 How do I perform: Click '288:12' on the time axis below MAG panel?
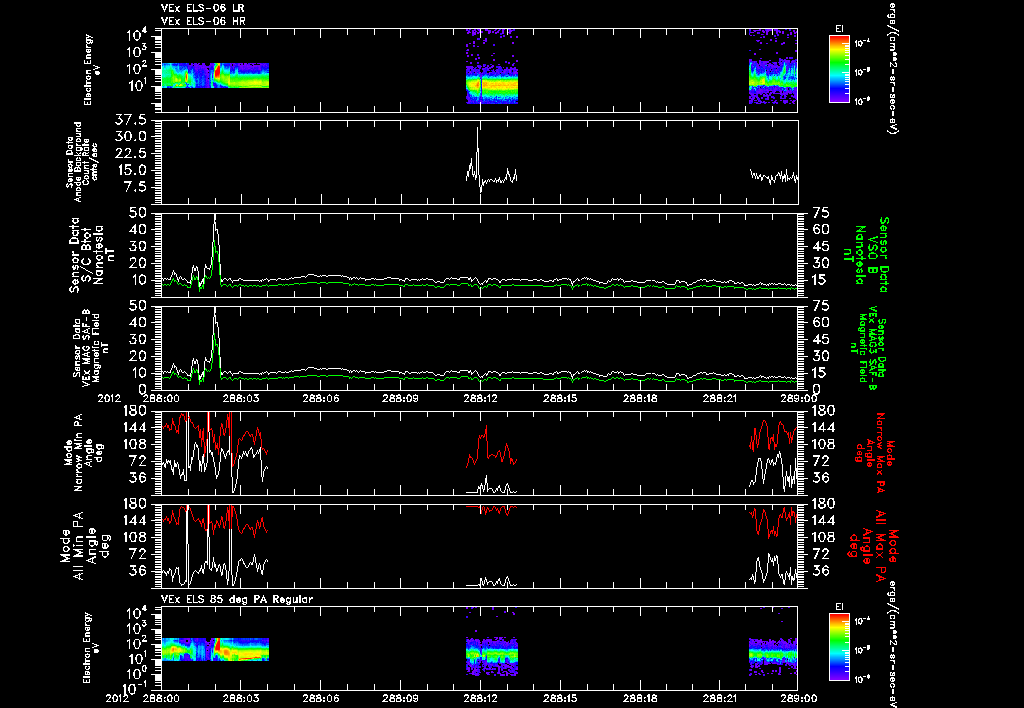(x=480, y=398)
